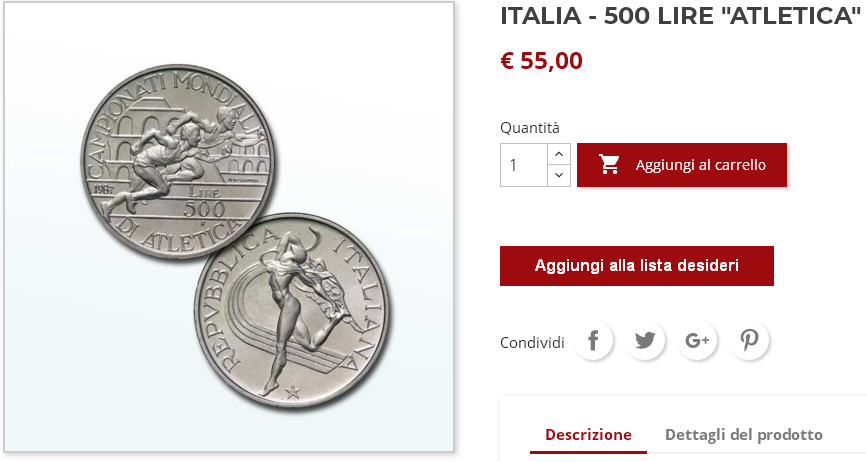Switch to the Descrizione tab
The width and height of the screenshot is (866, 462).
(x=588, y=434)
